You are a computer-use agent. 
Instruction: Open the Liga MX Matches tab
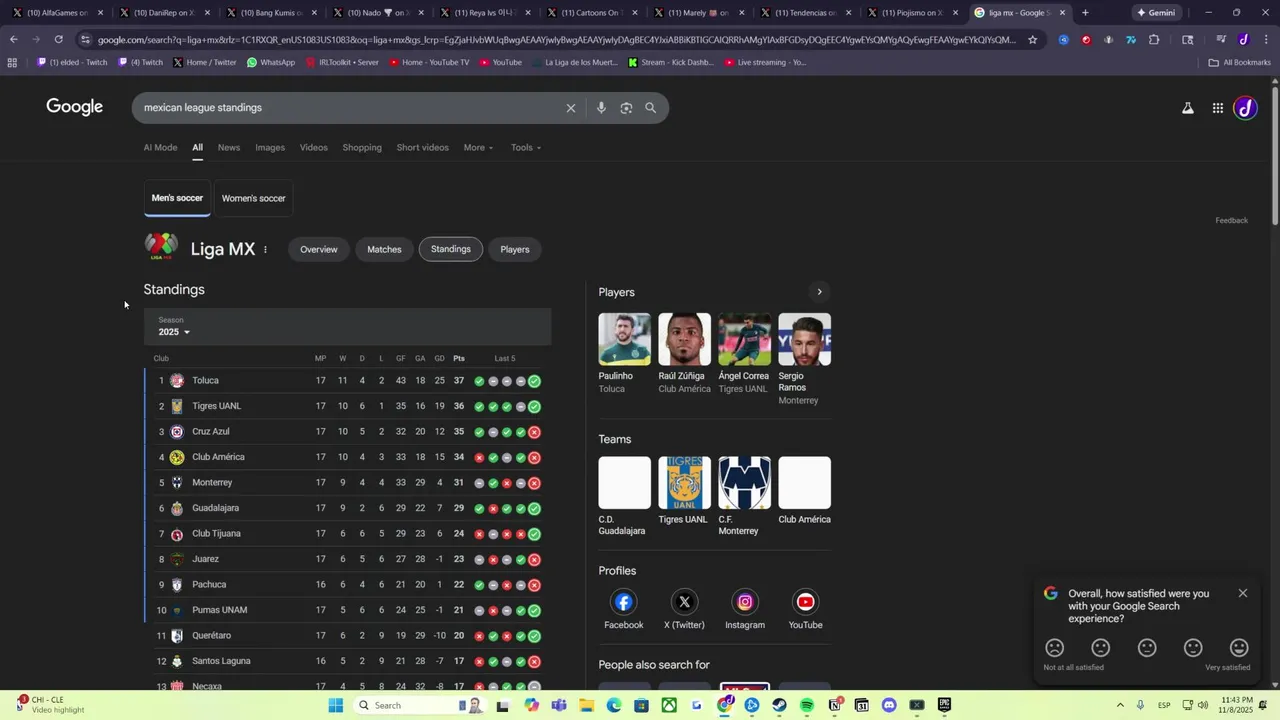click(x=384, y=249)
